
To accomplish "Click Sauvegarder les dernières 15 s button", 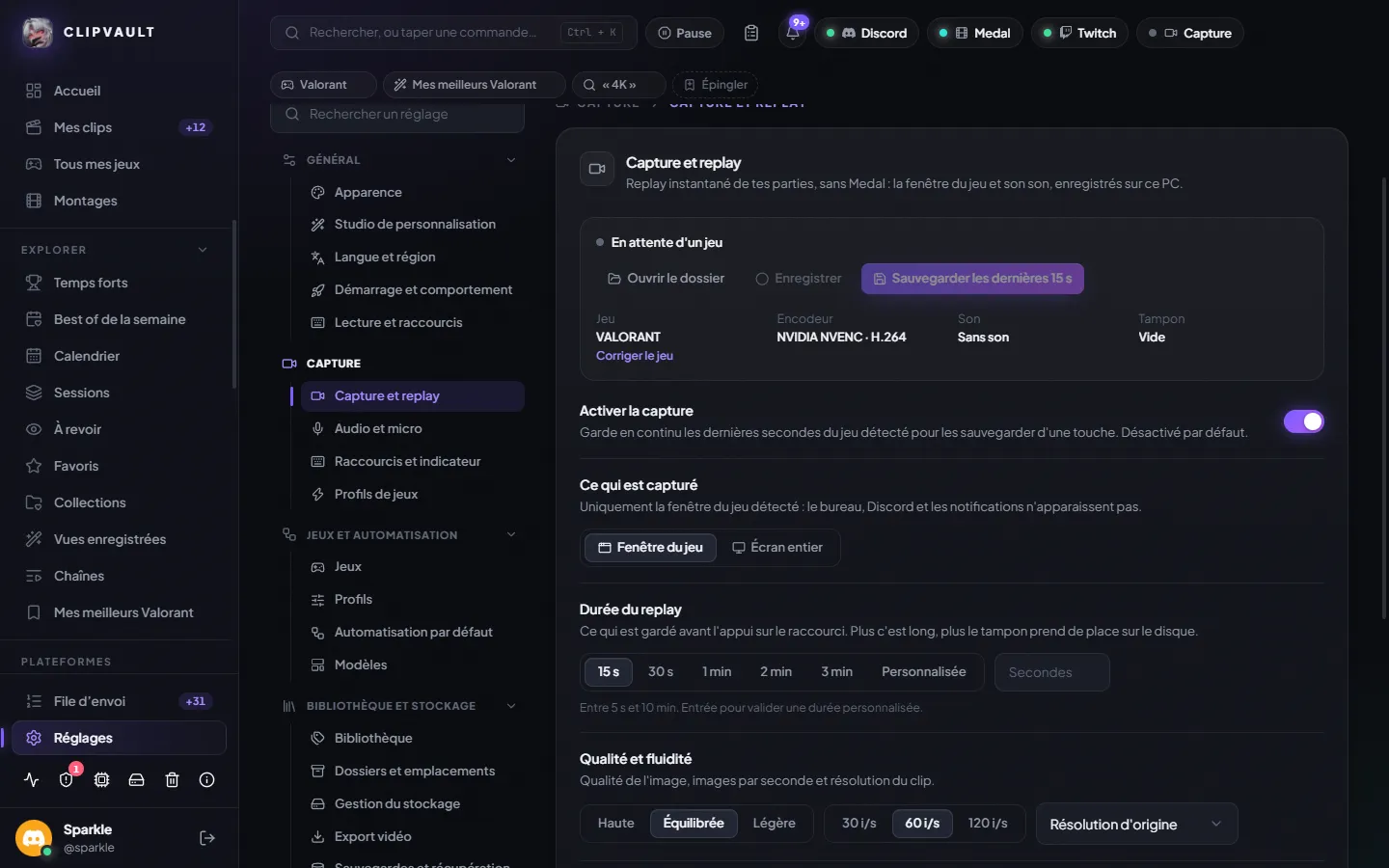I will click(972, 279).
